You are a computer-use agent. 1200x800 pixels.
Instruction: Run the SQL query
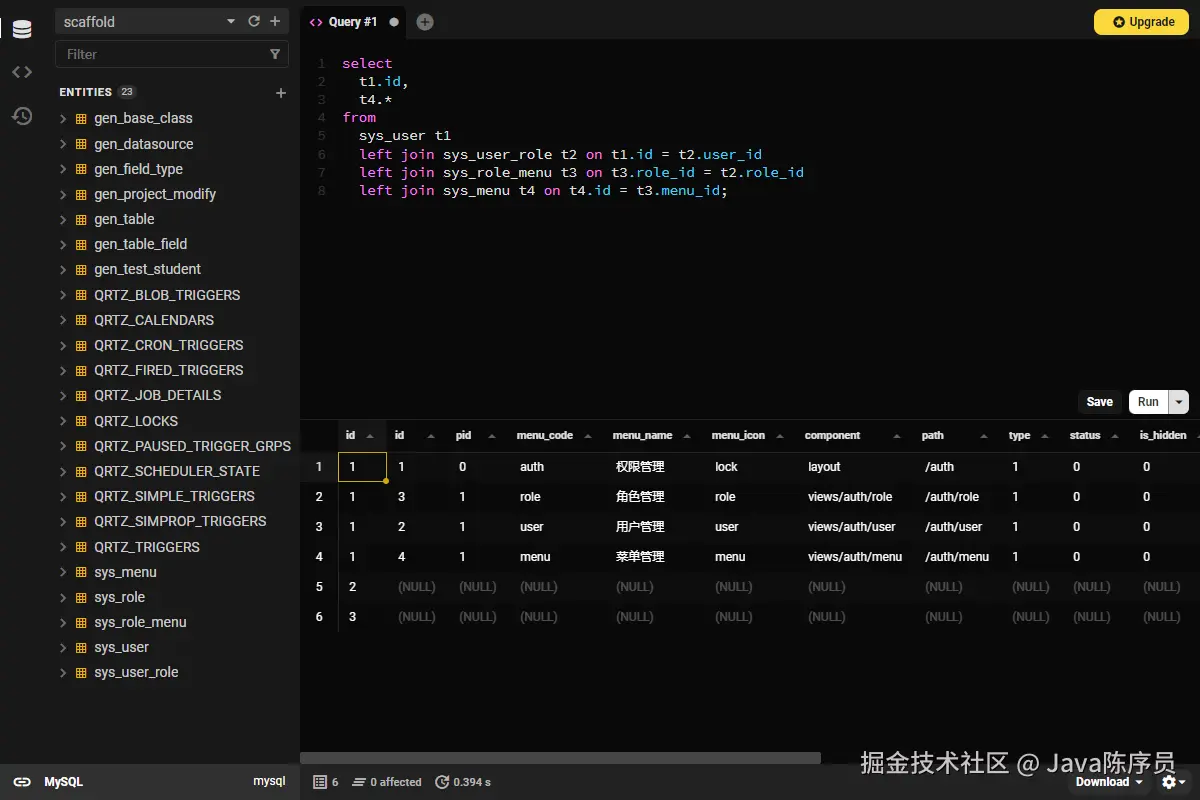click(x=1148, y=402)
